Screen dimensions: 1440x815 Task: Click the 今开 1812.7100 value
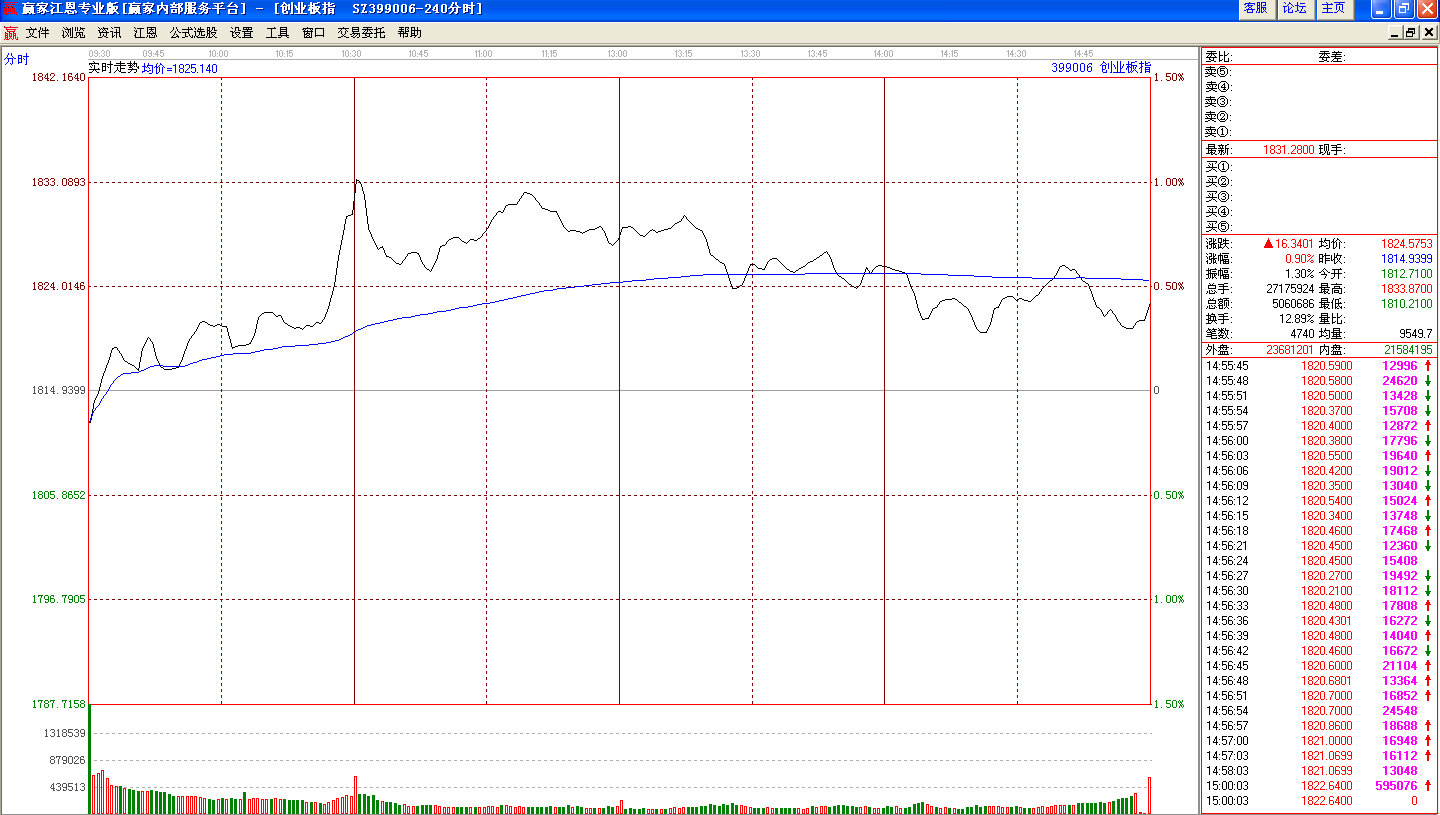pos(1406,274)
